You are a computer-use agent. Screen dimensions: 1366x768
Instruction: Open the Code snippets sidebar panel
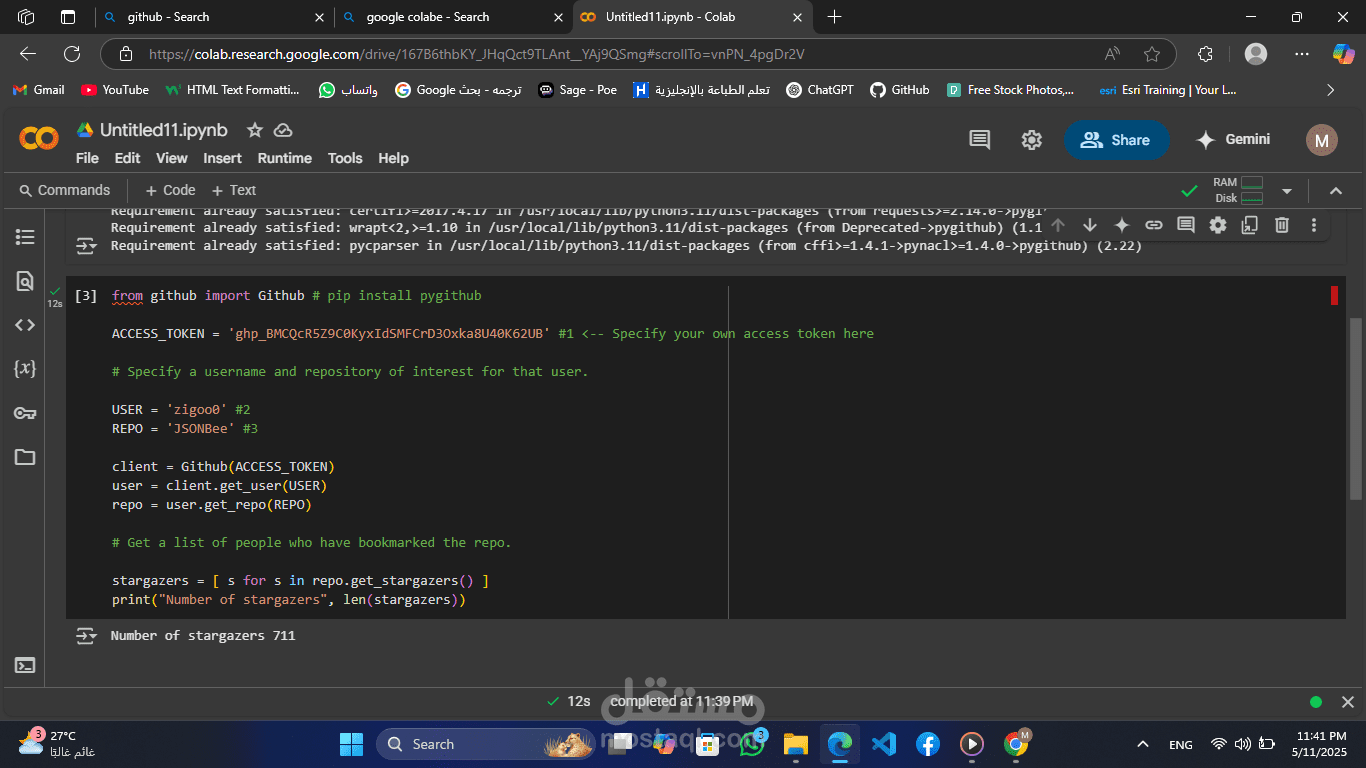point(25,325)
